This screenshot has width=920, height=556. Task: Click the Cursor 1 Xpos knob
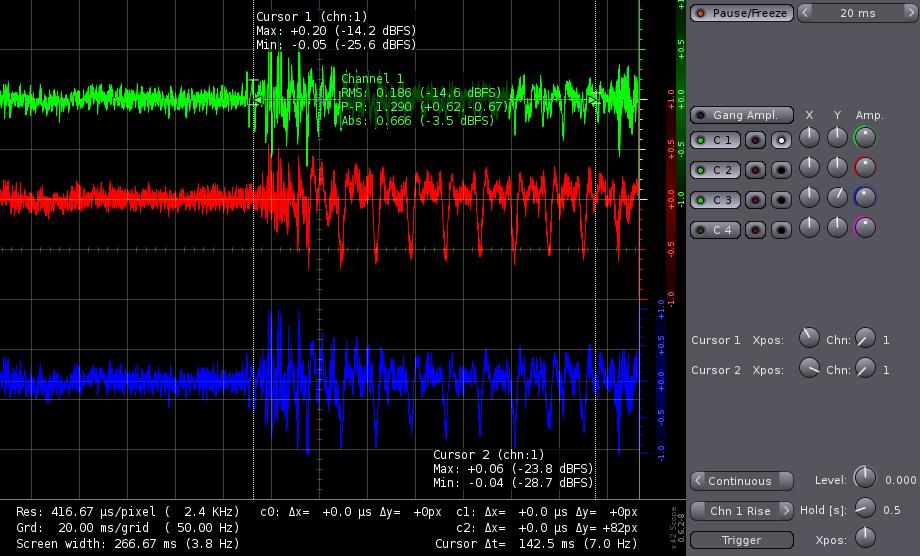point(809,338)
